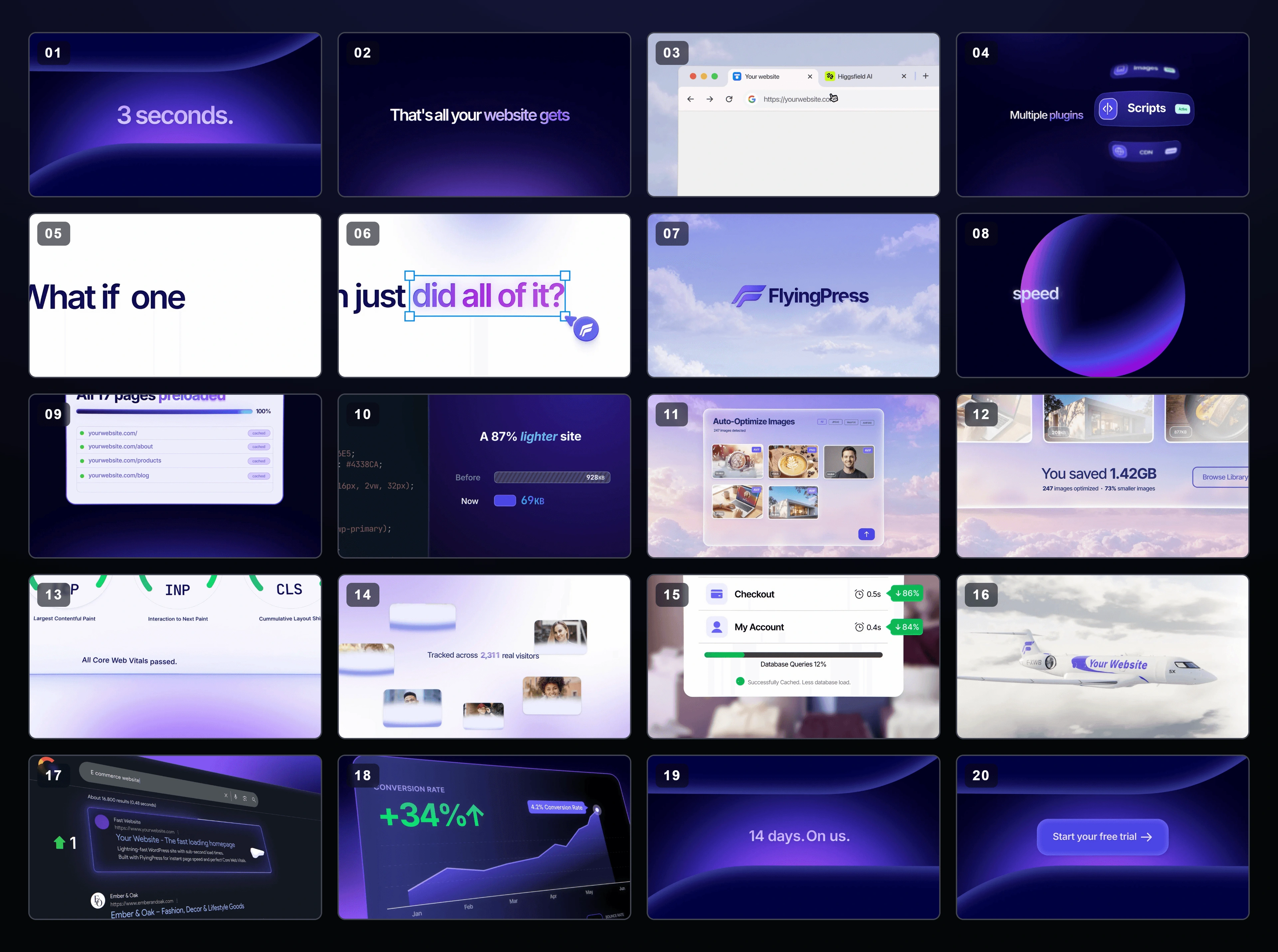1278x952 pixels.
Task: Click the Scripts code icon in frame 04
Action: (x=1108, y=108)
